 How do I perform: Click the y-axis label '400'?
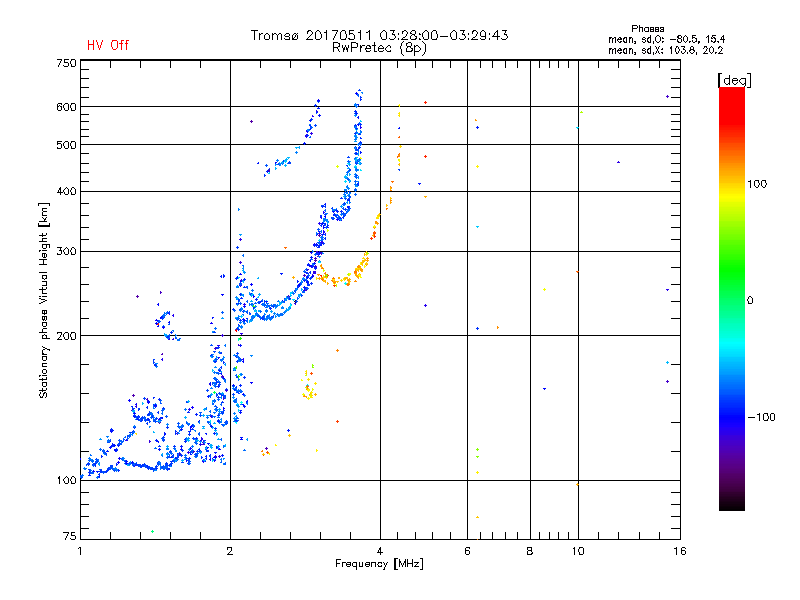[66, 192]
